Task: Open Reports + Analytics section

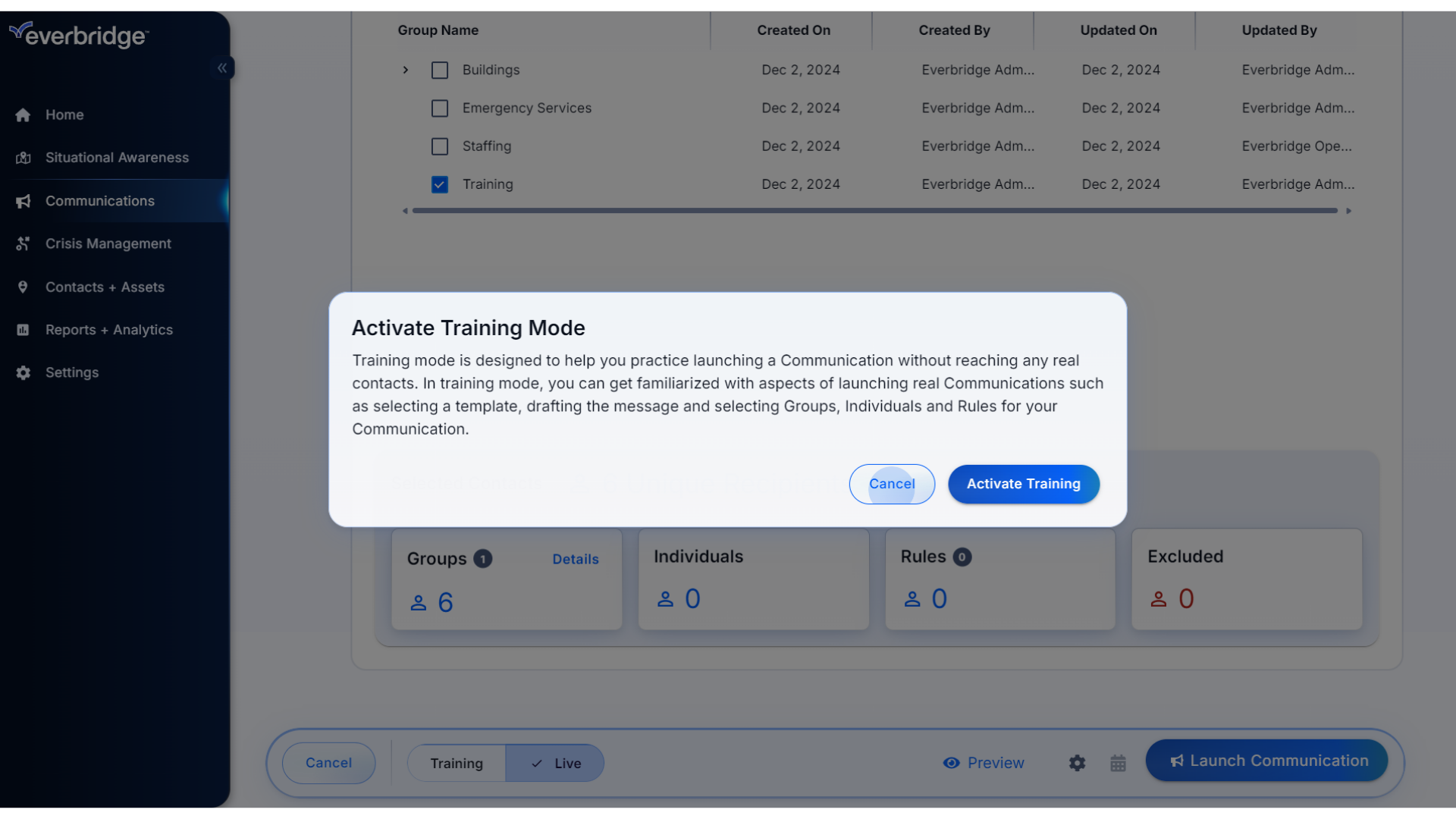Action: (x=109, y=329)
